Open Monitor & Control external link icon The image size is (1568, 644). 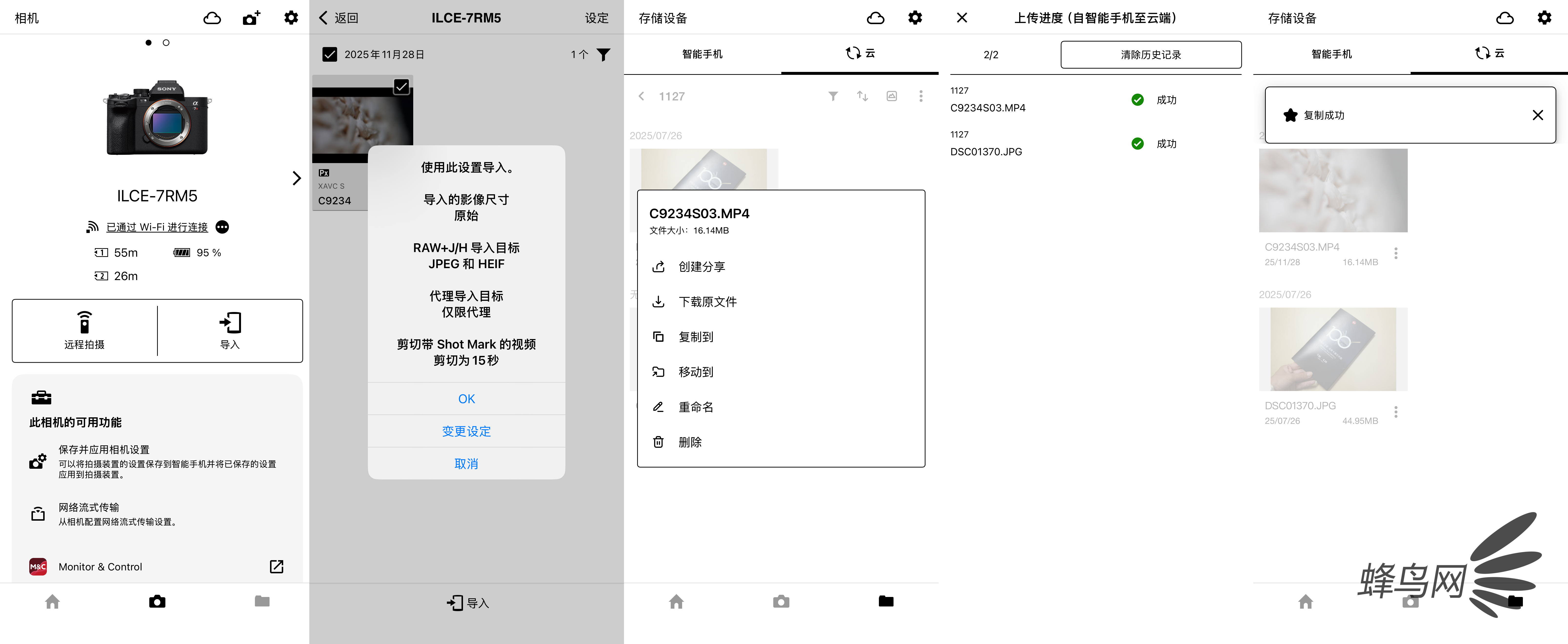click(x=276, y=566)
